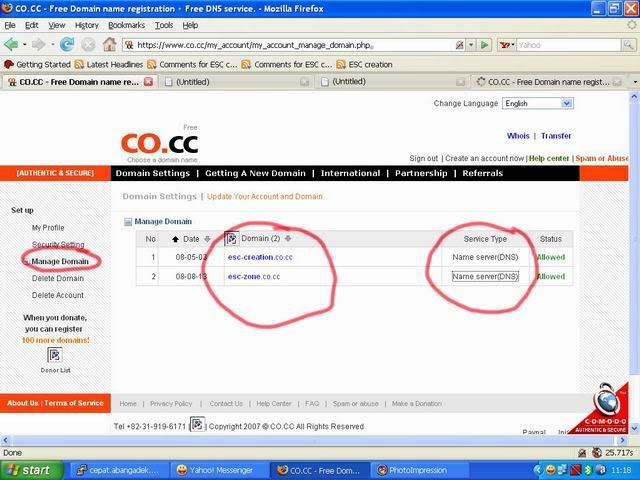Open the Bookmarks menu
The image size is (640, 480).
(x=126, y=25)
